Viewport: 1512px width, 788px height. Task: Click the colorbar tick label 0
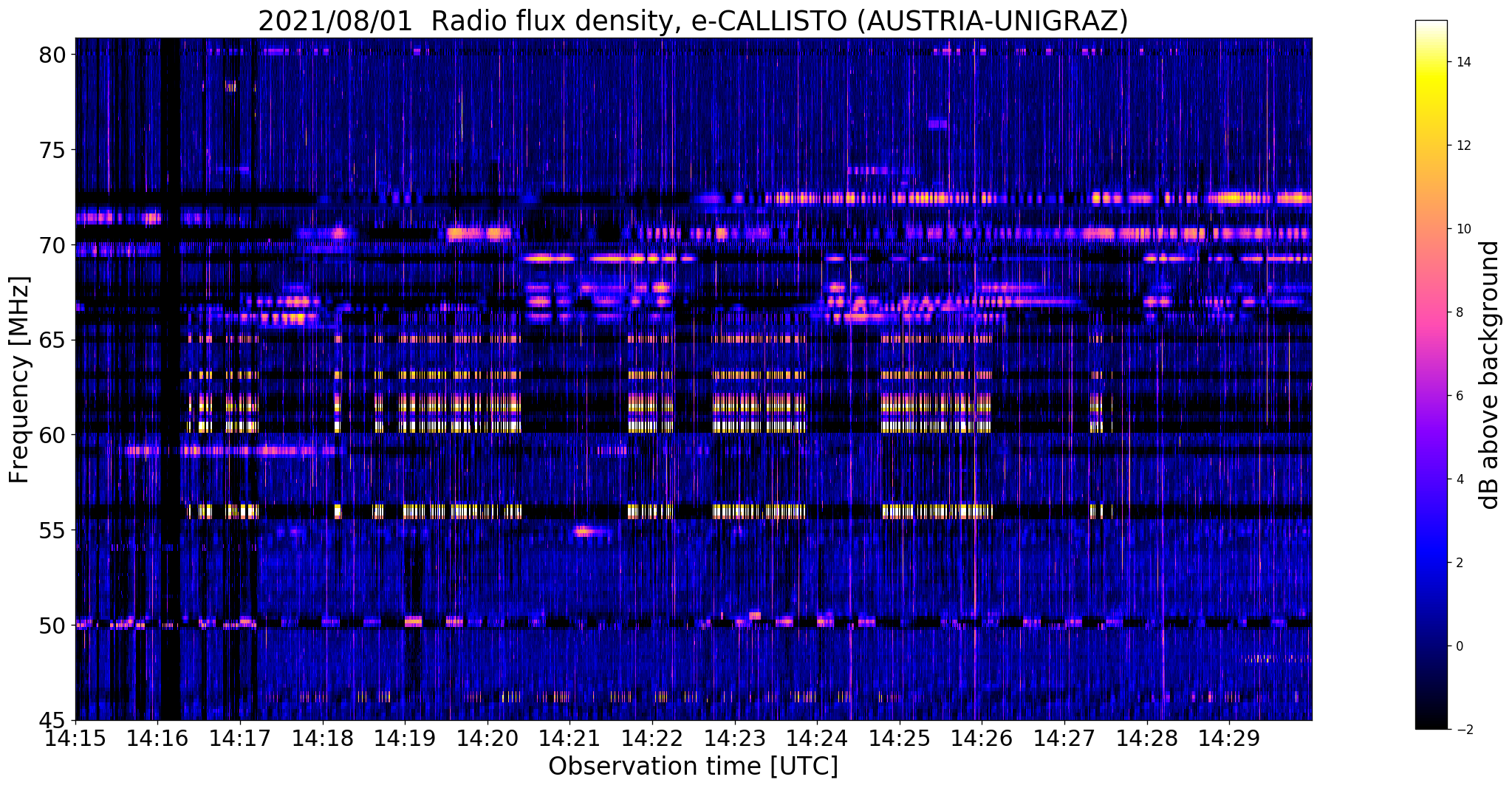(1460, 647)
